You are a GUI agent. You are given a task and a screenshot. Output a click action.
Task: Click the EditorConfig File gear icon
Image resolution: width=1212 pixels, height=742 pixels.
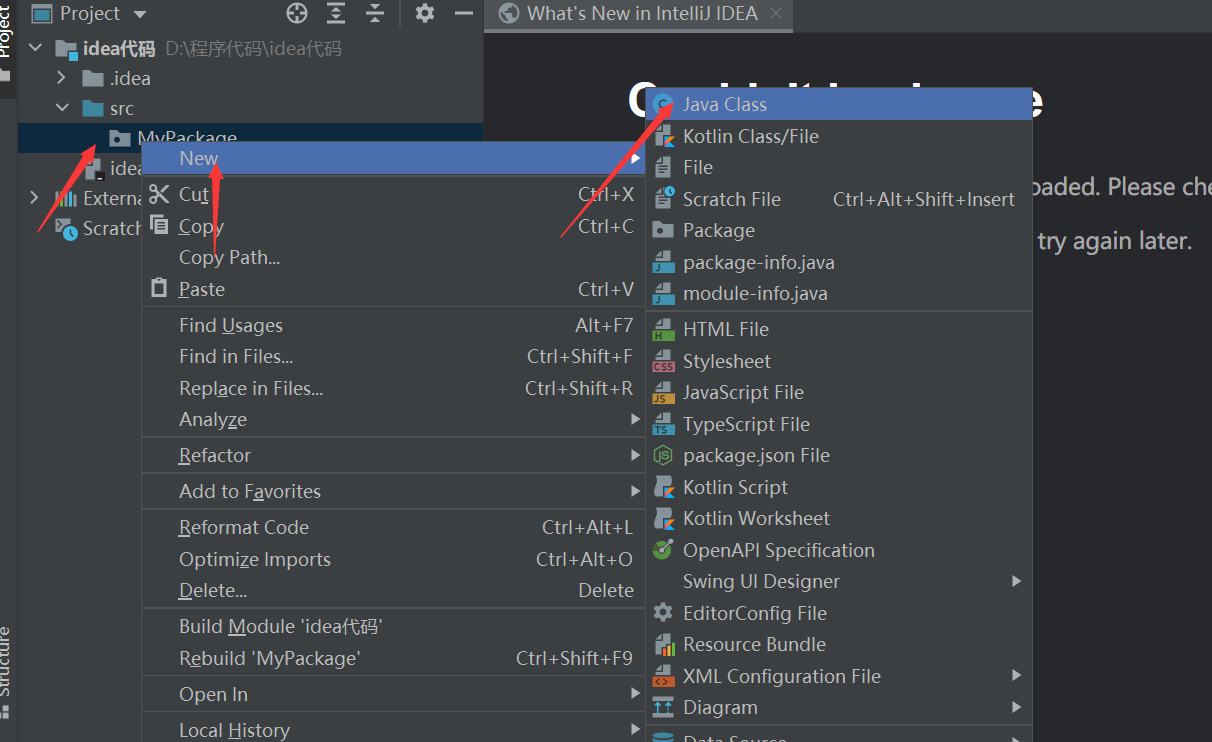coord(663,613)
